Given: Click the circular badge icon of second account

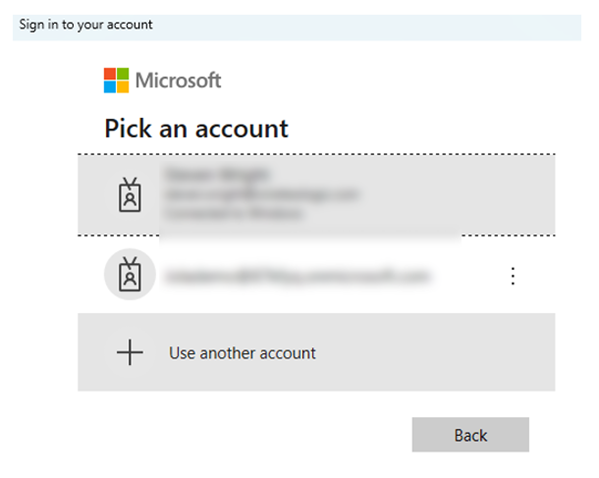Looking at the screenshot, I should point(130,274).
